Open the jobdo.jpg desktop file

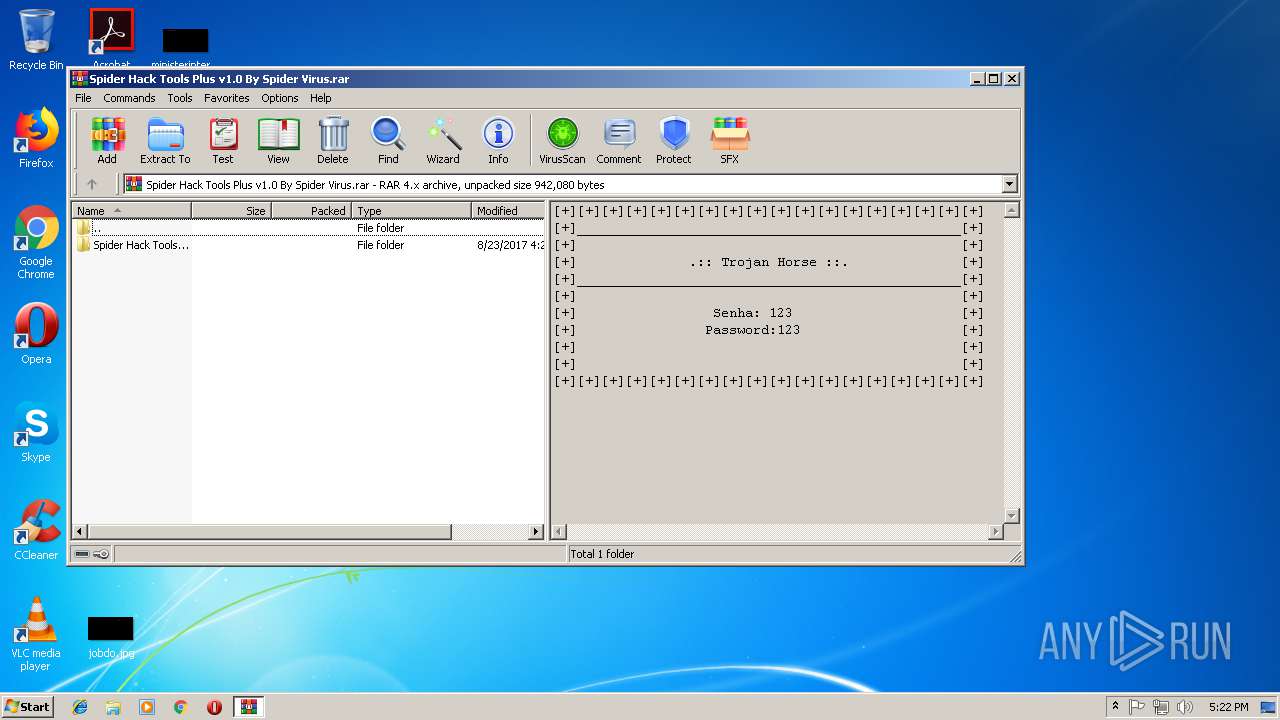point(111,637)
